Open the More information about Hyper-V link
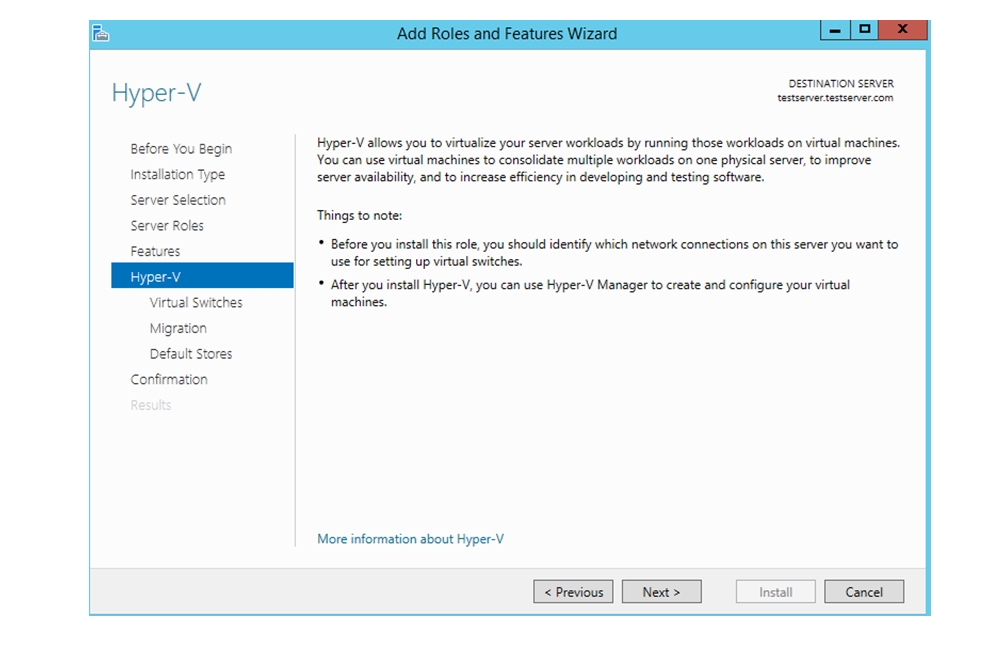The height and width of the screenshot is (655, 1000). pyautogui.click(x=410, y=539)
